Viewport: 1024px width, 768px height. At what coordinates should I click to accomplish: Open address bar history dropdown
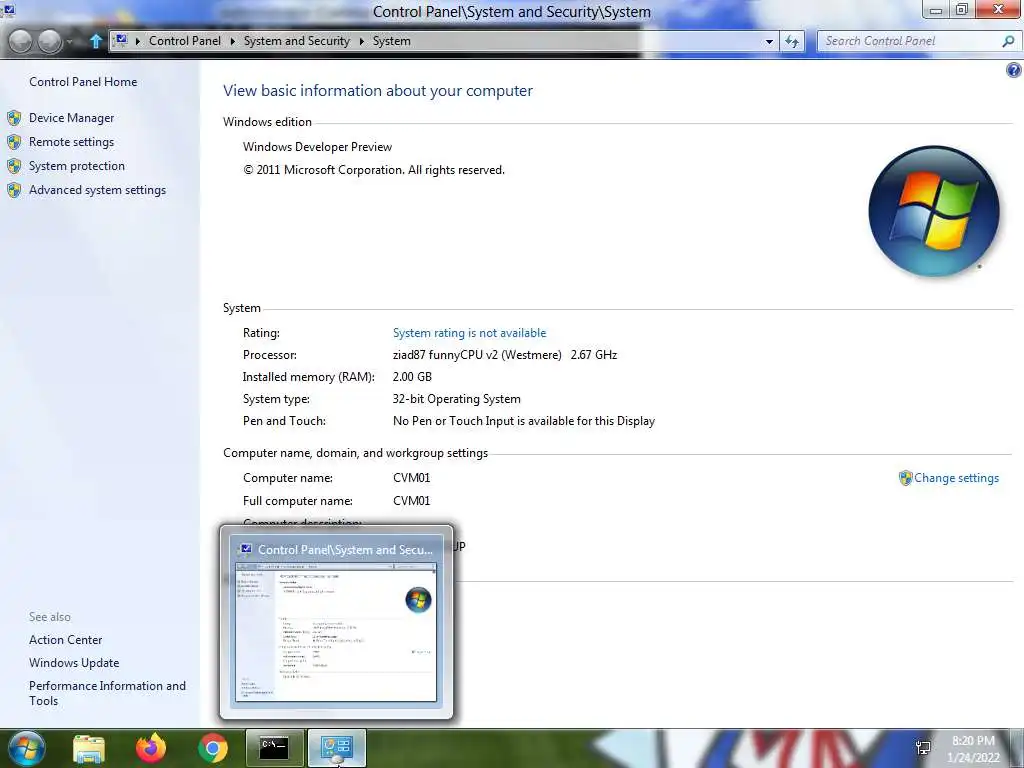coord(769,42)
